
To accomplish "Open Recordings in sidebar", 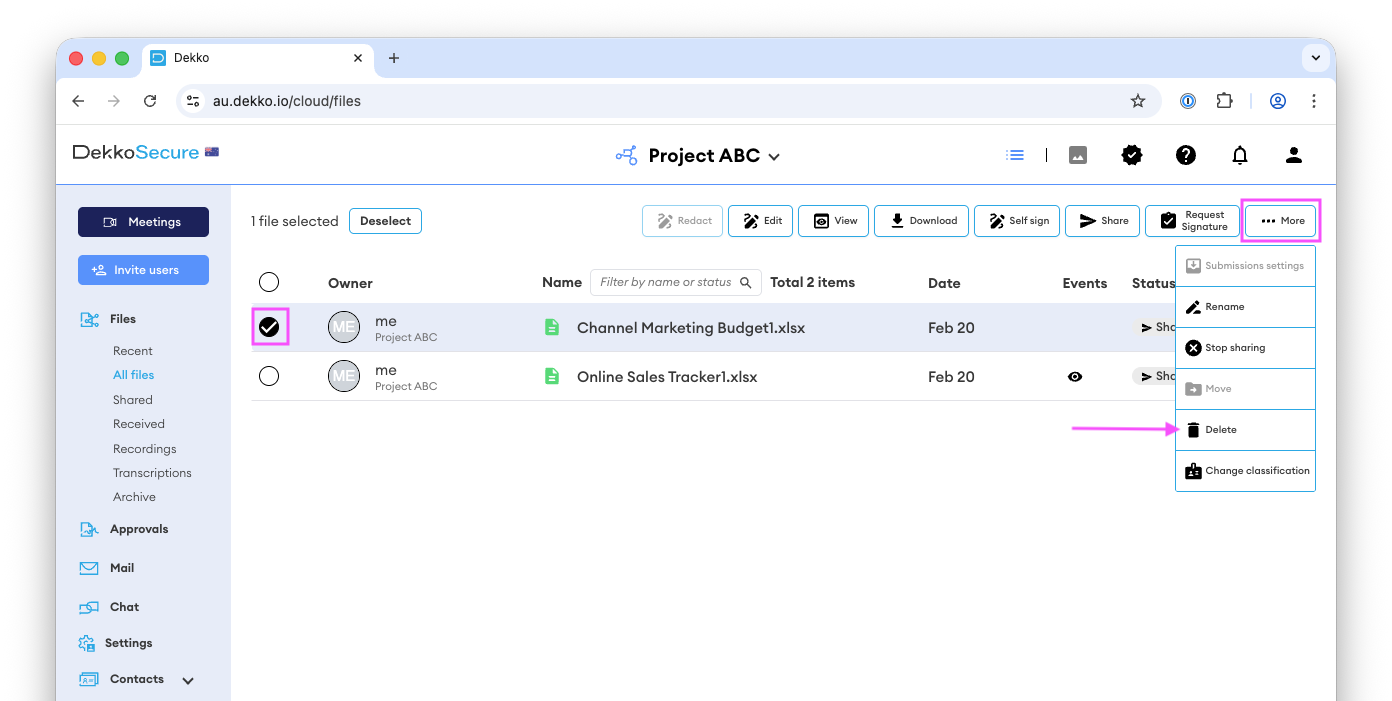I will click(x=145, y=449).
